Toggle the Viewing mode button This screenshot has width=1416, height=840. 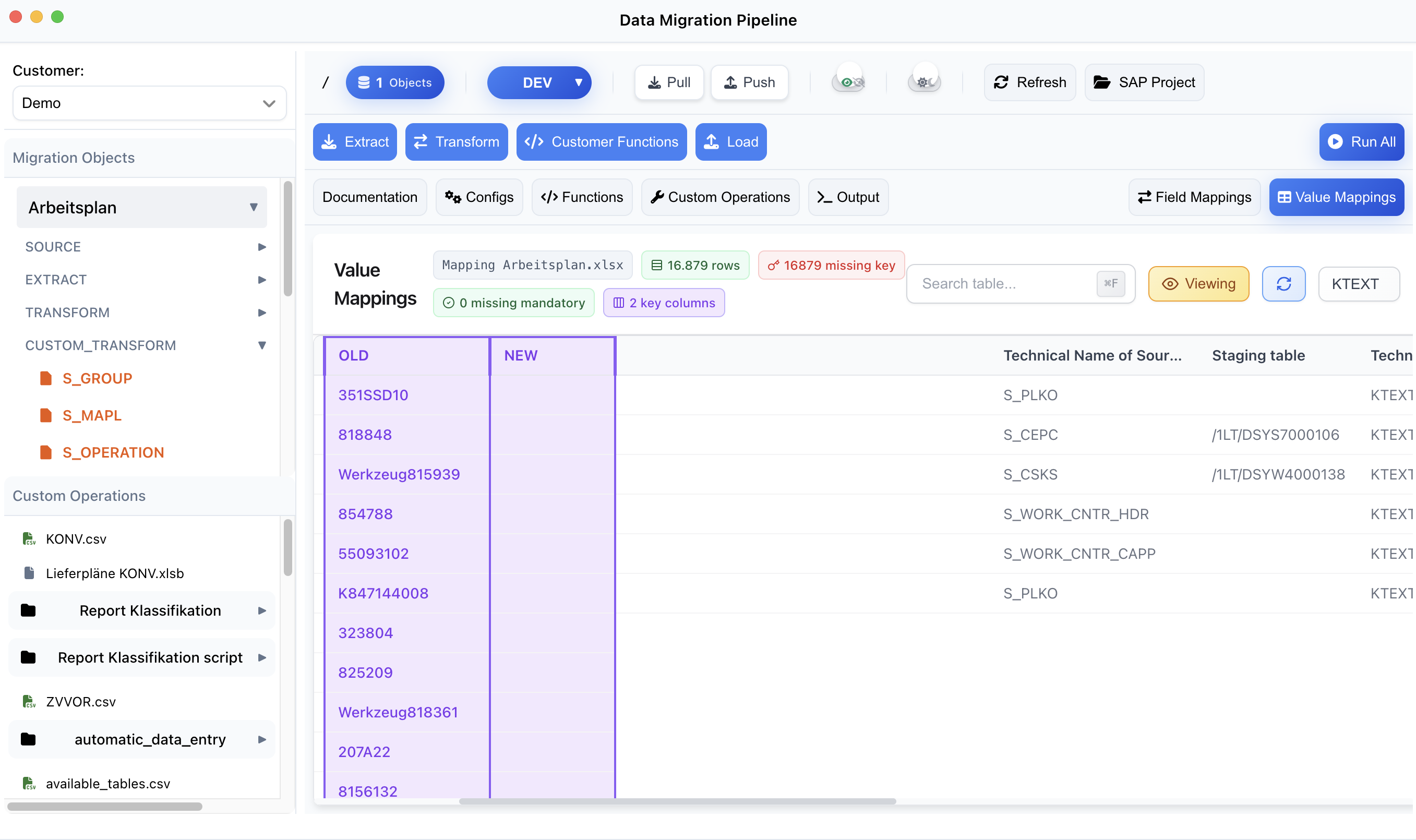1198,284
